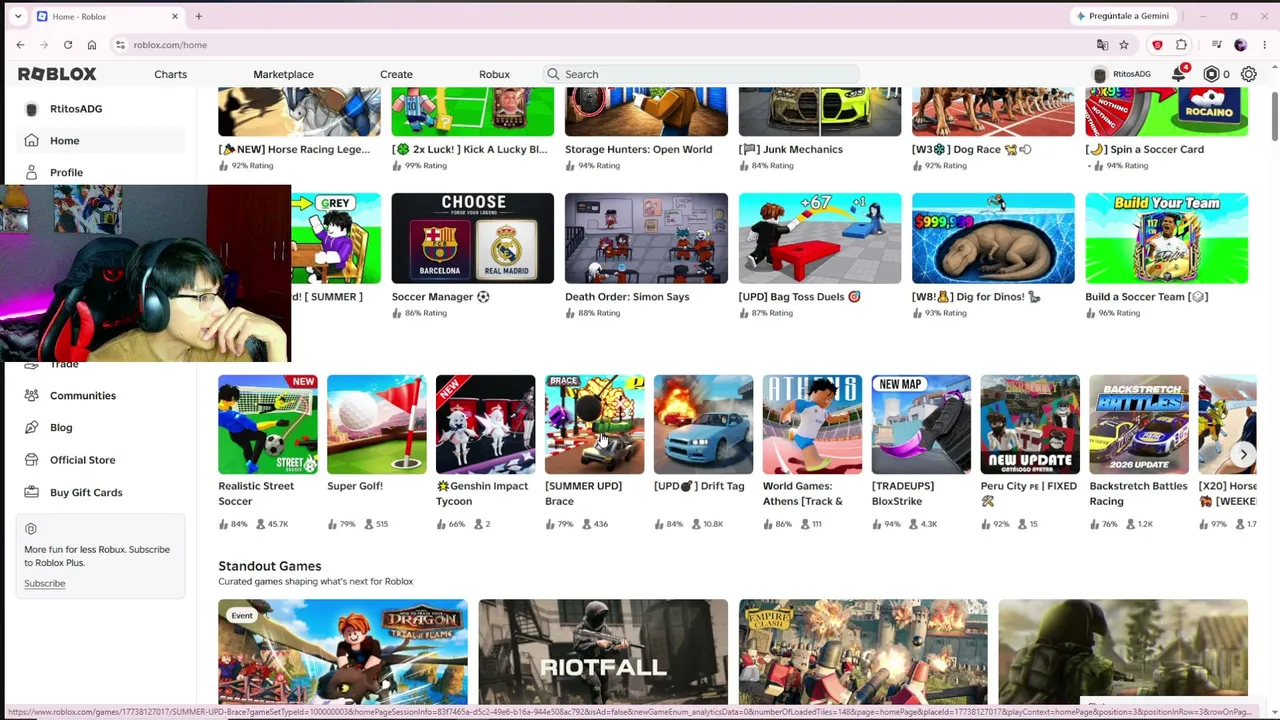This screenshot has width=1280, height=720.
Task: Open the Blog icon in the sidebar
Action: 32,428
